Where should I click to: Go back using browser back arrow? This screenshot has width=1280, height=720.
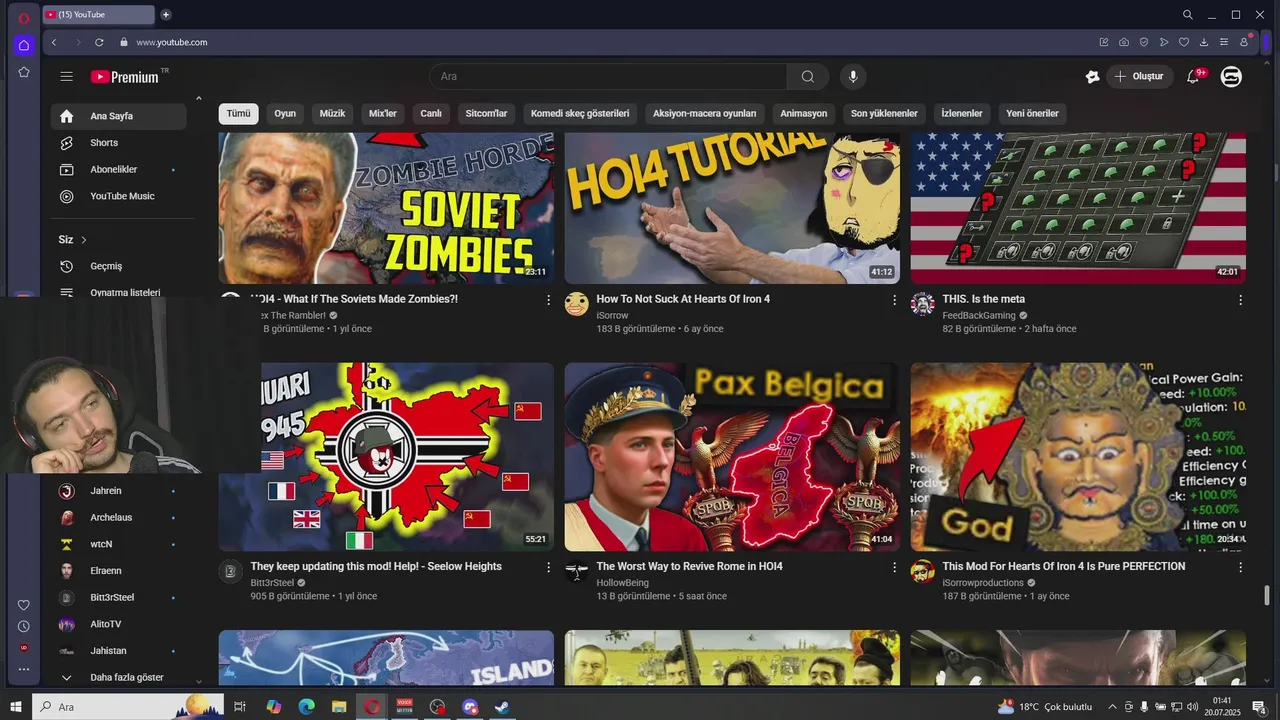pyautogui.click(x=54, y=42)
